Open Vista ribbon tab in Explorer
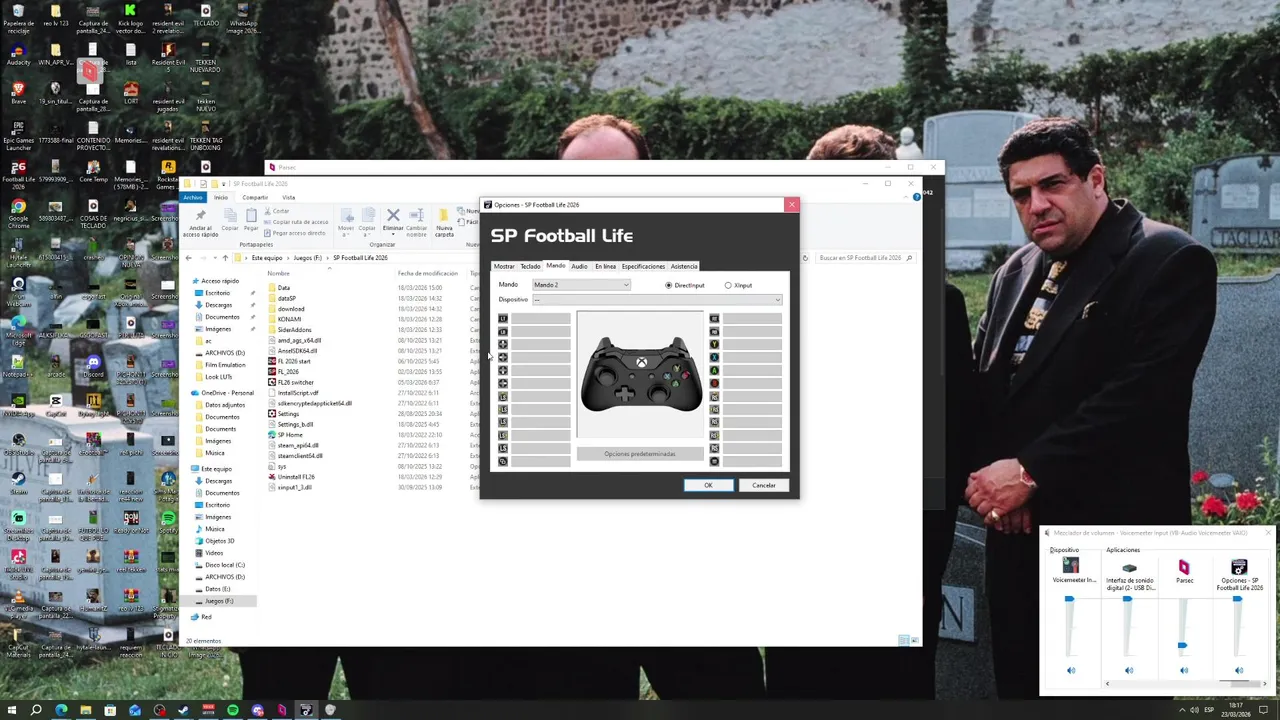The image size is (1280, 720). (288, 197)
